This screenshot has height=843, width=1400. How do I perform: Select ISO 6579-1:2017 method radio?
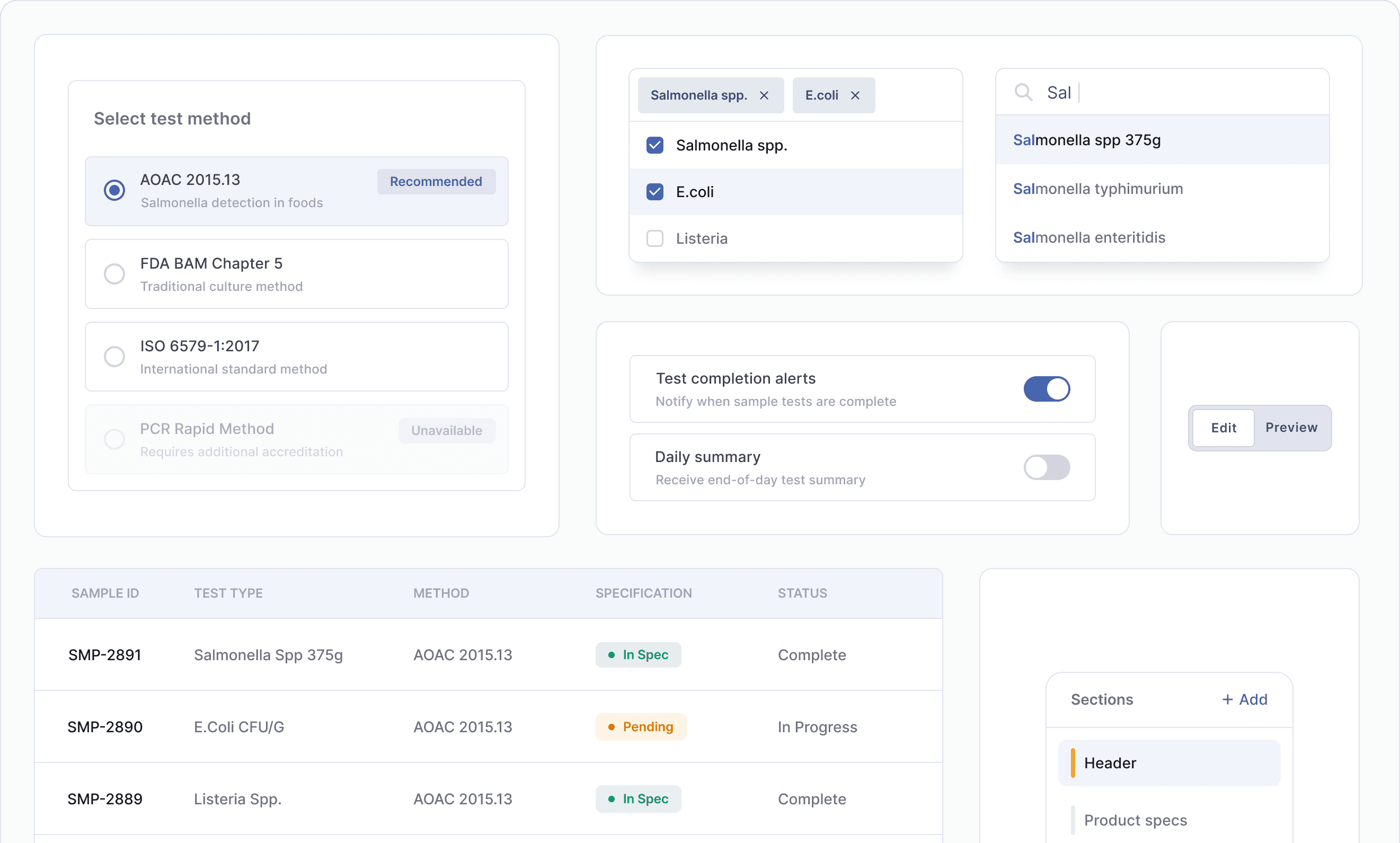(114, 357)
